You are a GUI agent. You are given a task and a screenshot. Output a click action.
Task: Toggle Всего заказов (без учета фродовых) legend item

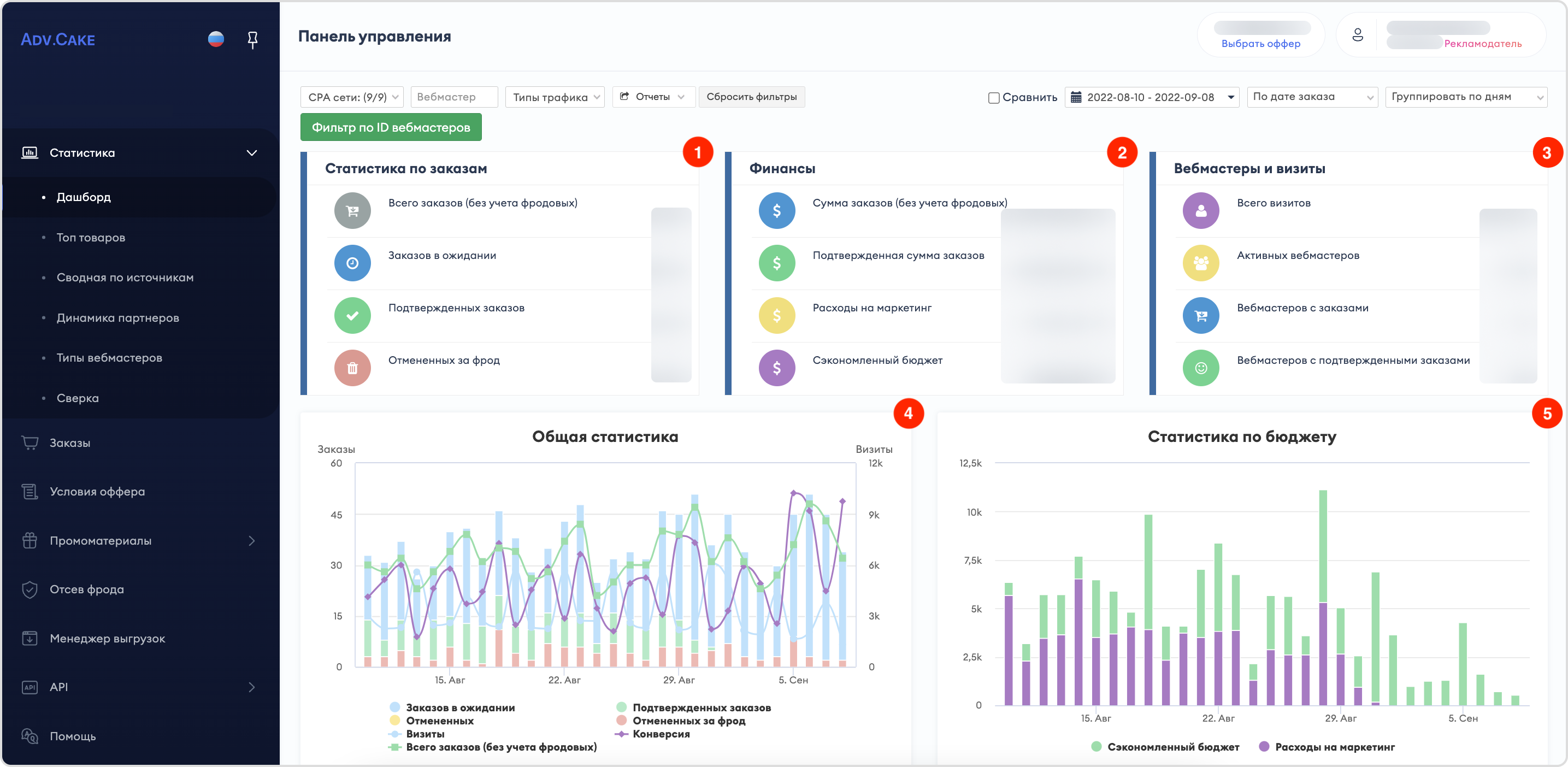pyautogui.click(x=493, y=747)
